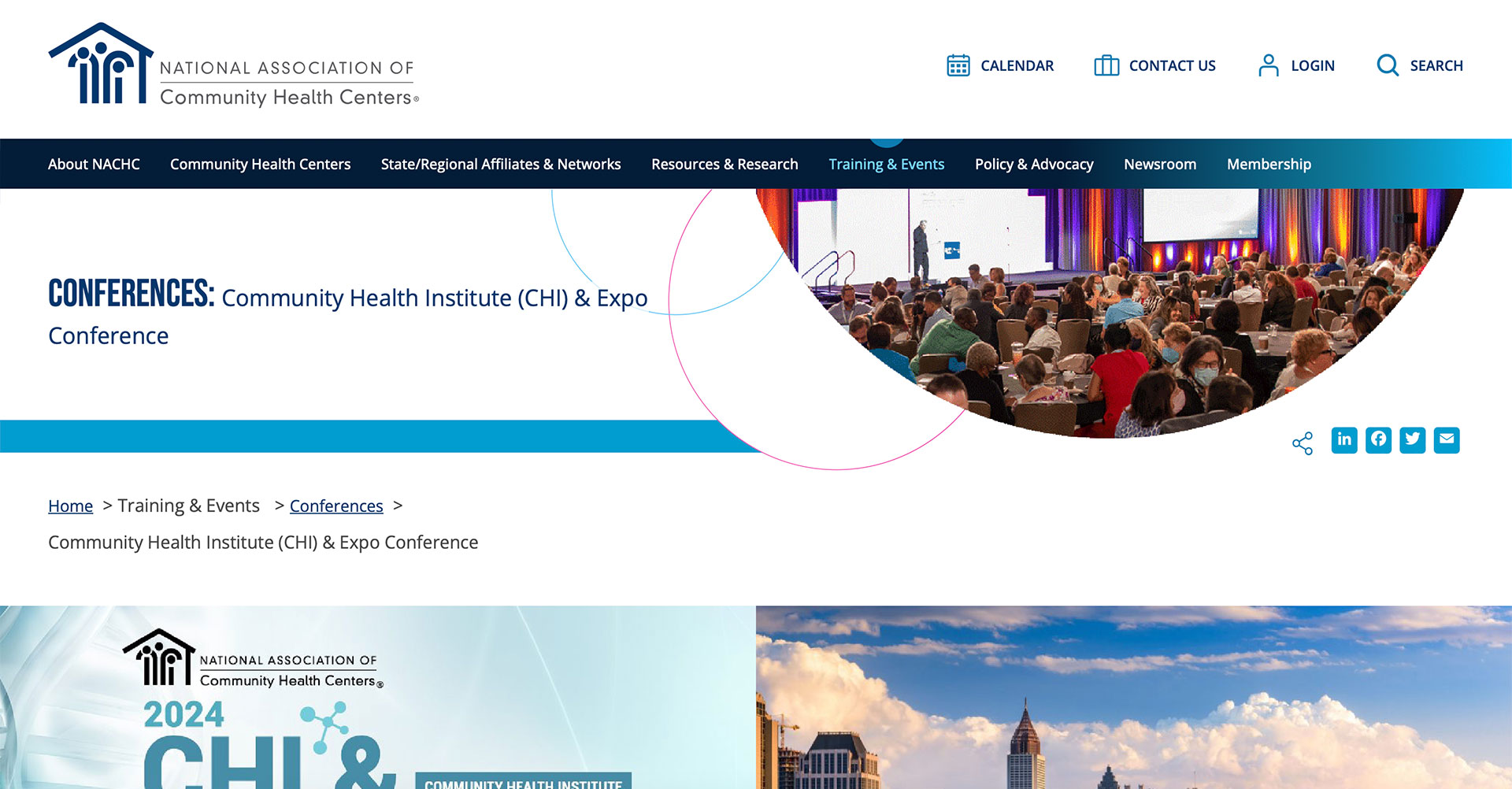Open the LOGIN link
The image size is (1512, 789).
(x=1312, y=66)
